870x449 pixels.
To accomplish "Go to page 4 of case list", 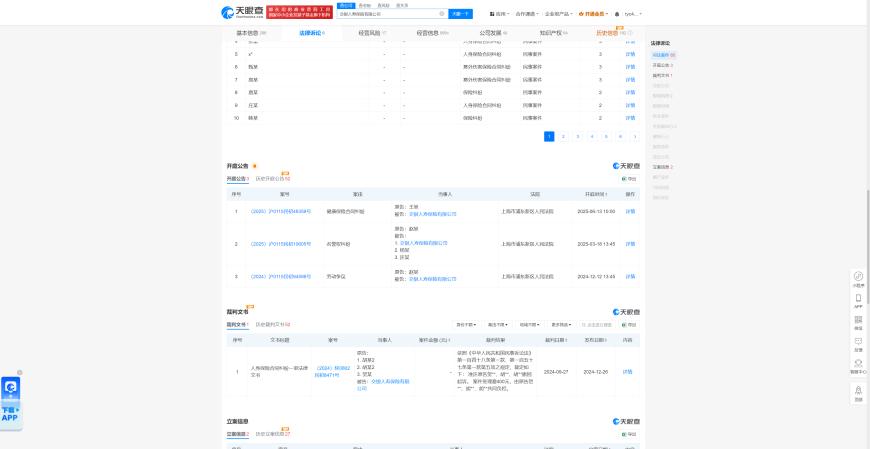I will click(x=592, y=137).
